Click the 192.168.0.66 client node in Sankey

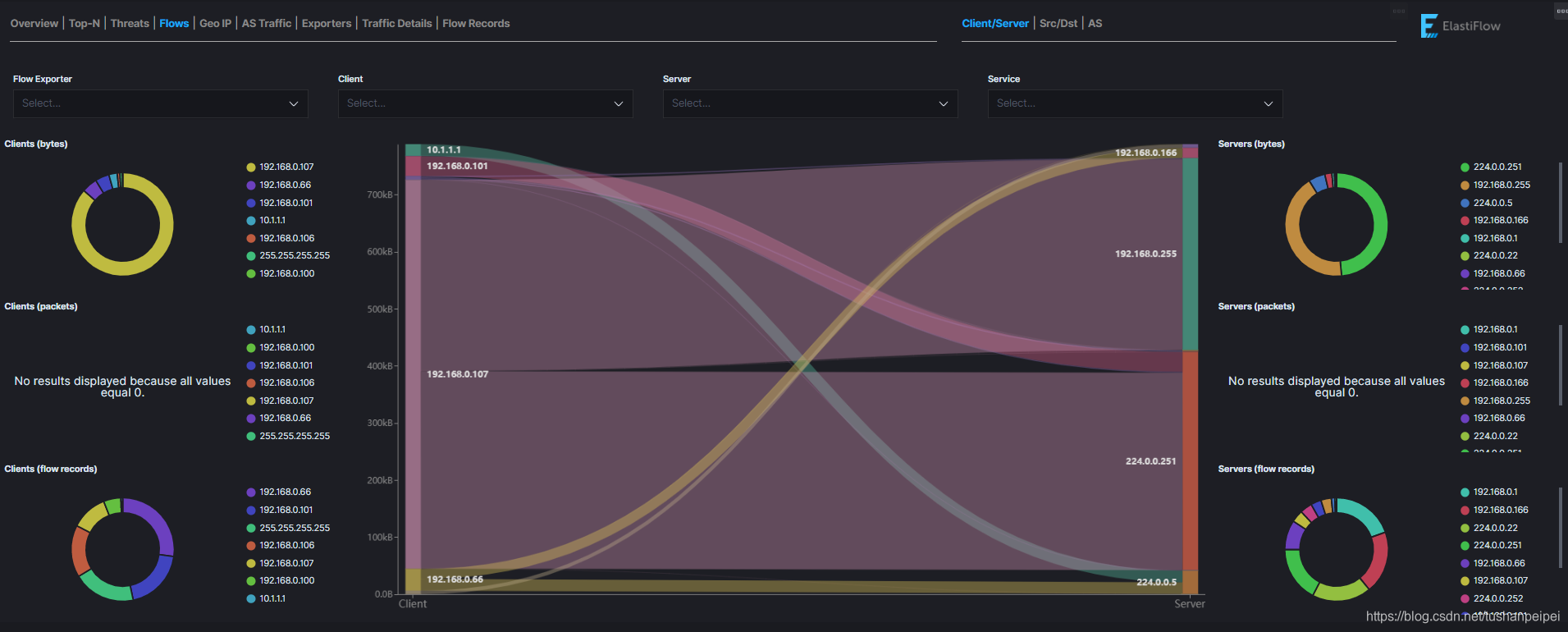click(413, 579)
